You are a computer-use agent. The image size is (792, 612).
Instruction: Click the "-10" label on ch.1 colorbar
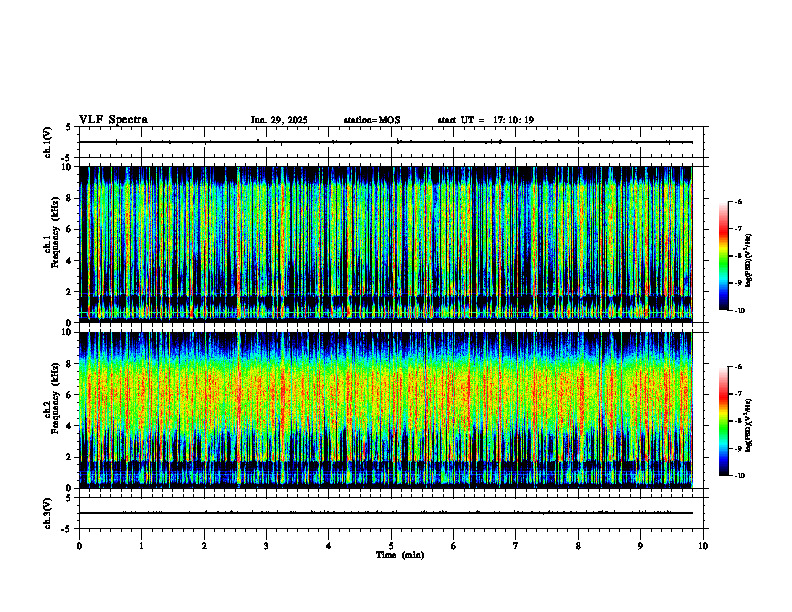tap(740, 311)
